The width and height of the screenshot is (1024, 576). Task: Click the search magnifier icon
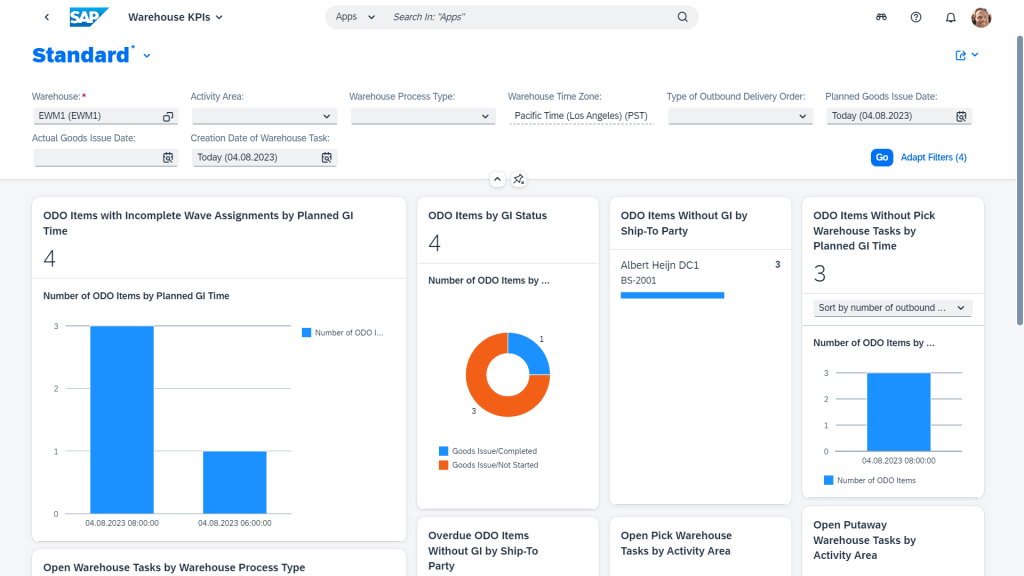682,17
